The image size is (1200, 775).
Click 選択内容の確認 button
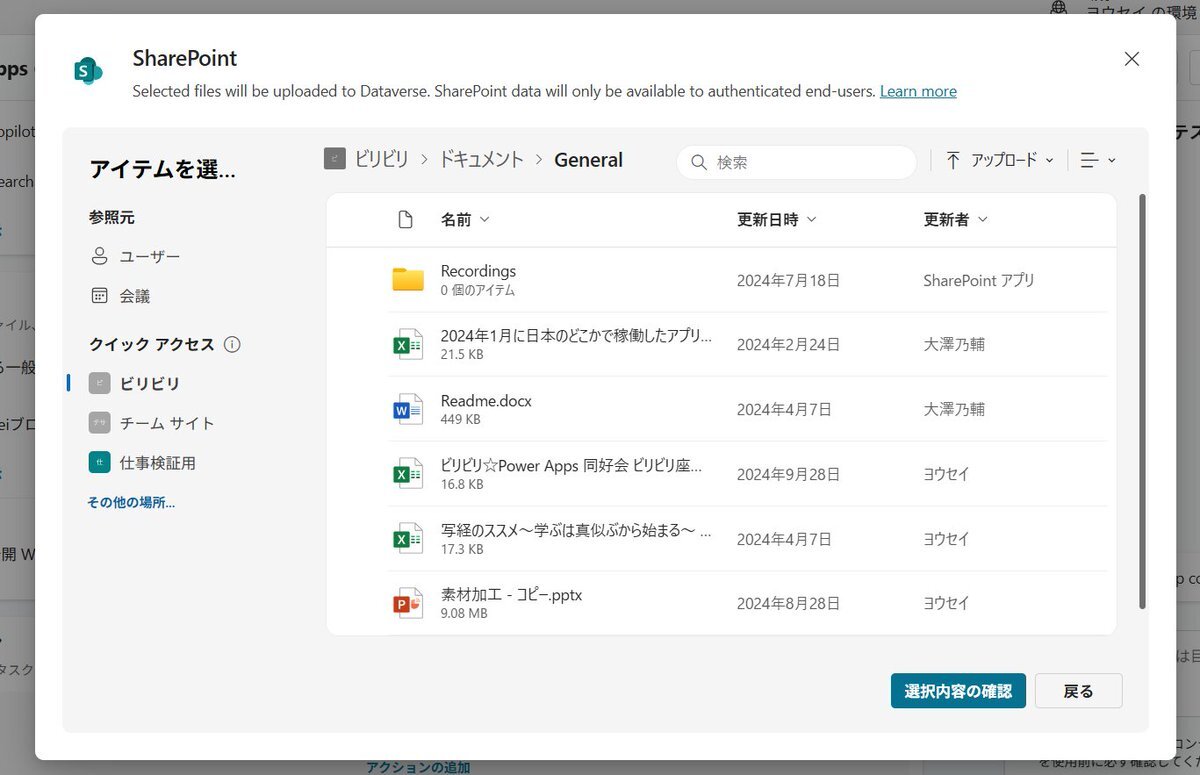tap(958, 691)
